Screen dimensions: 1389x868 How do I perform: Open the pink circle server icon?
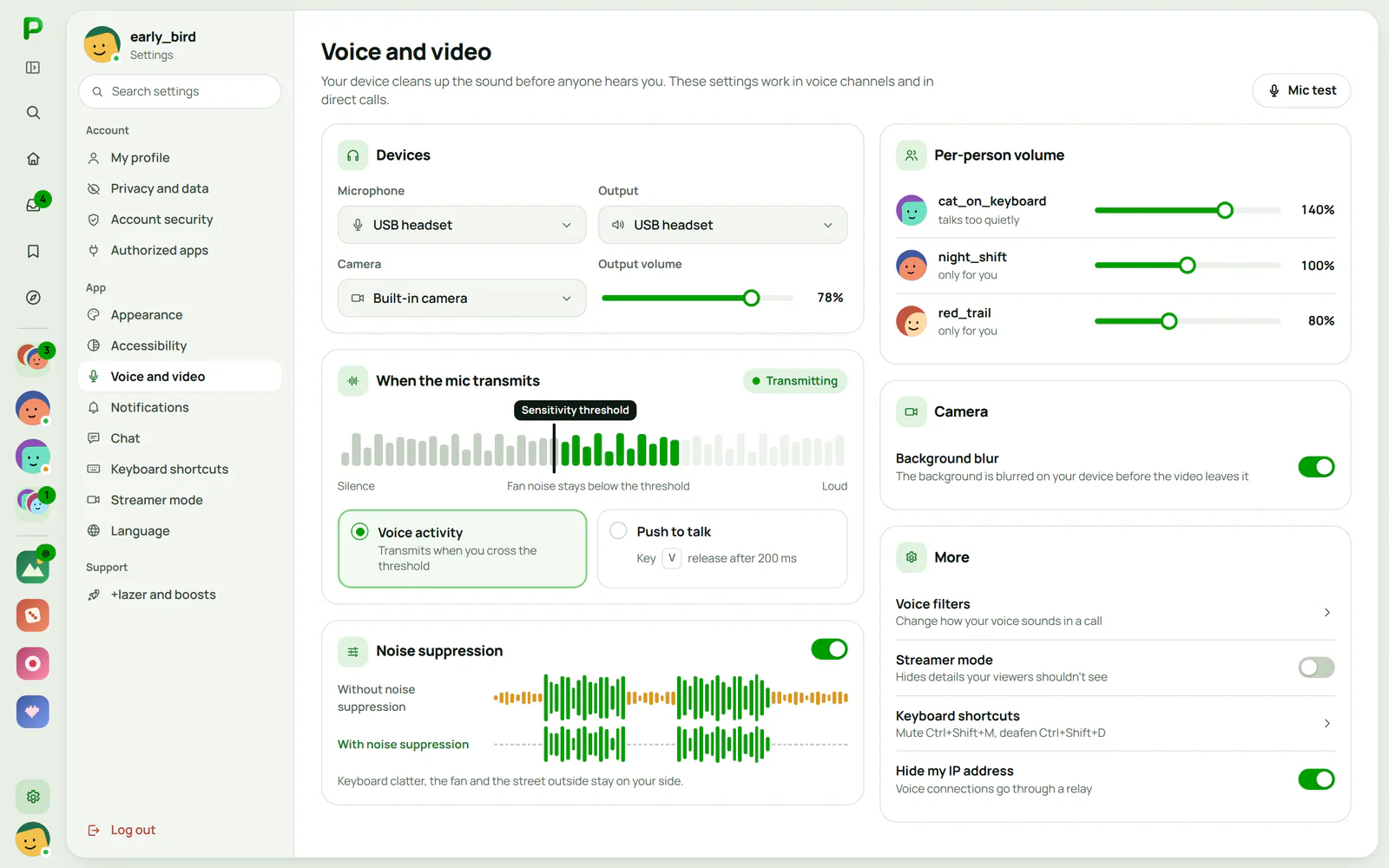pyautogui.click(x=33, y=663)
